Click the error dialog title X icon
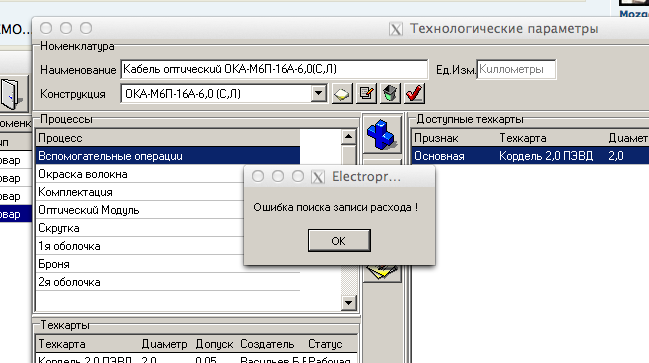The width and height of the screenshot is (649, 363). pyautogui.click(x=318, y=177)
